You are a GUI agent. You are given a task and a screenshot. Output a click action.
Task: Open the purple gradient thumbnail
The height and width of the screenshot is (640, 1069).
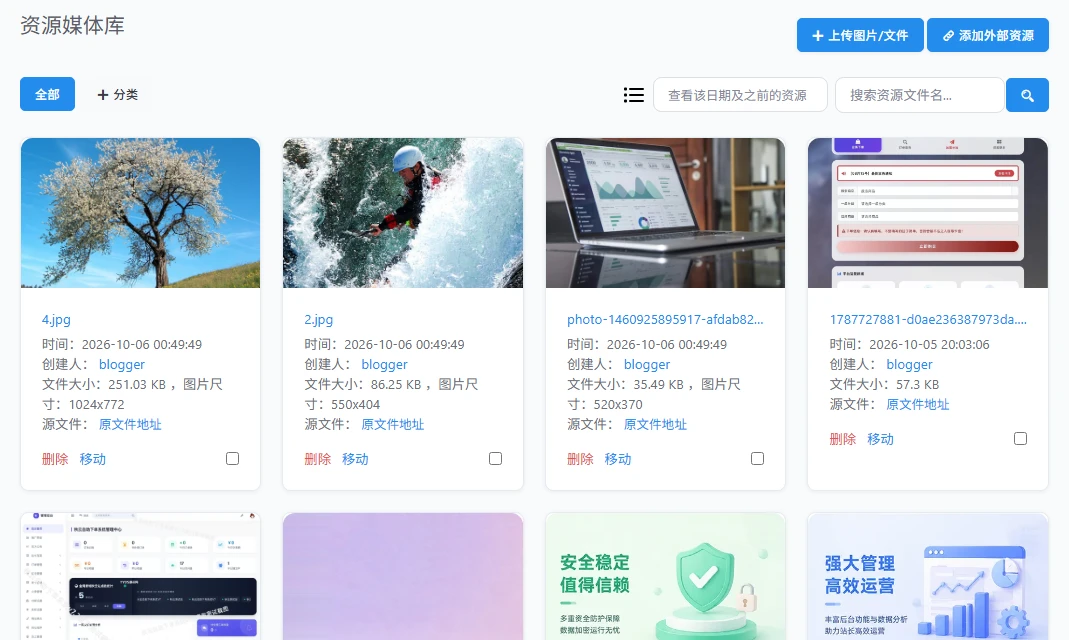[x=403, y=577]
